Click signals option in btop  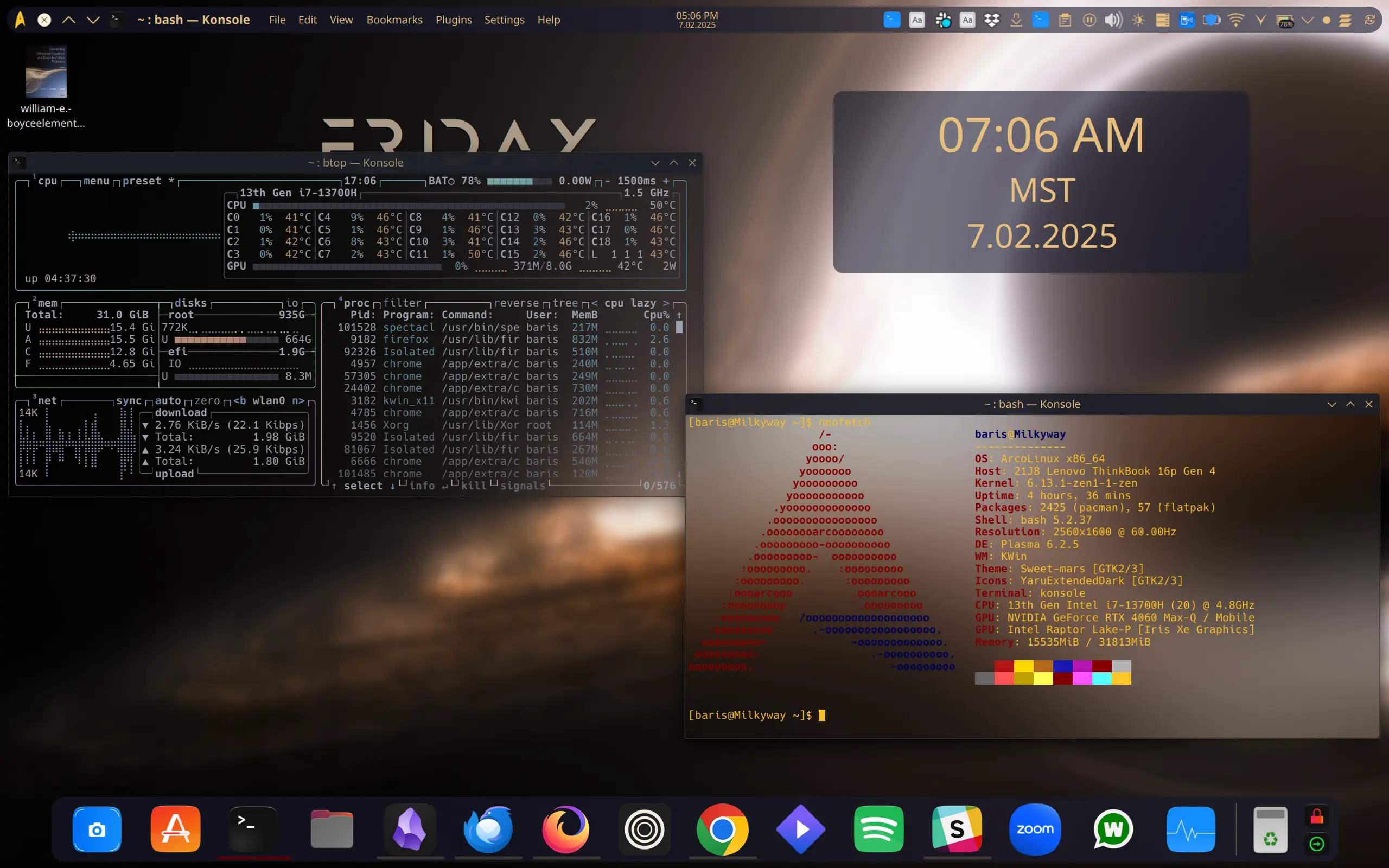523,486
